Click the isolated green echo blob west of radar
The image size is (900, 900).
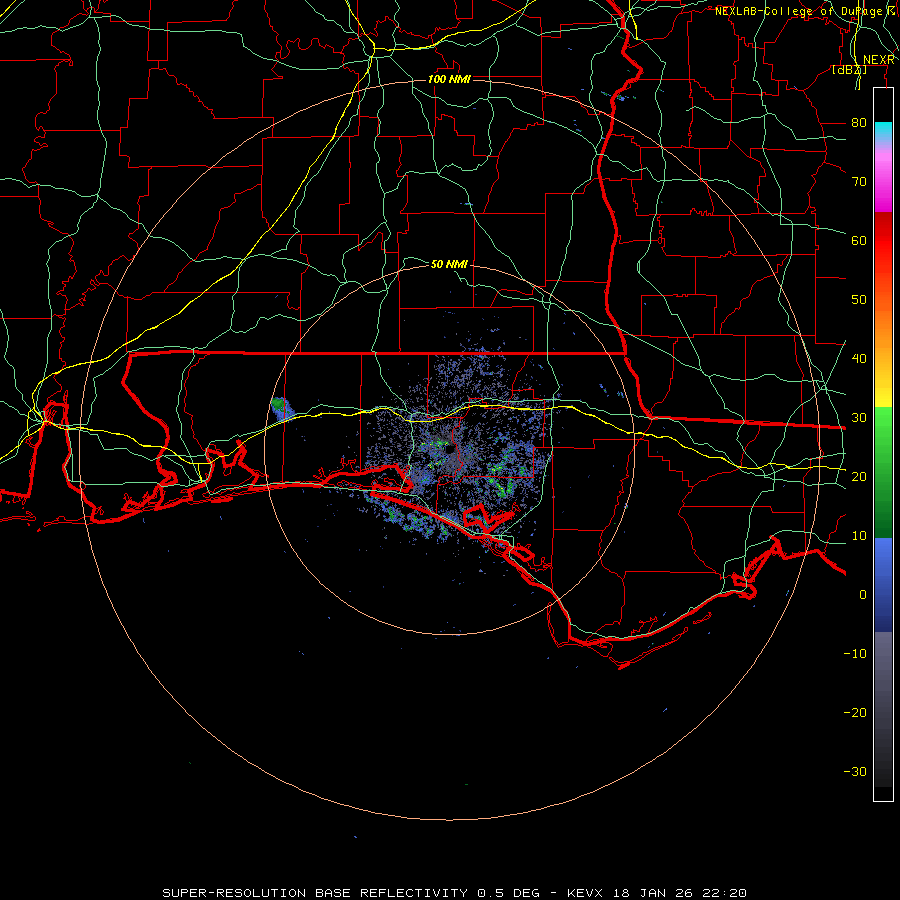(281, 407)
